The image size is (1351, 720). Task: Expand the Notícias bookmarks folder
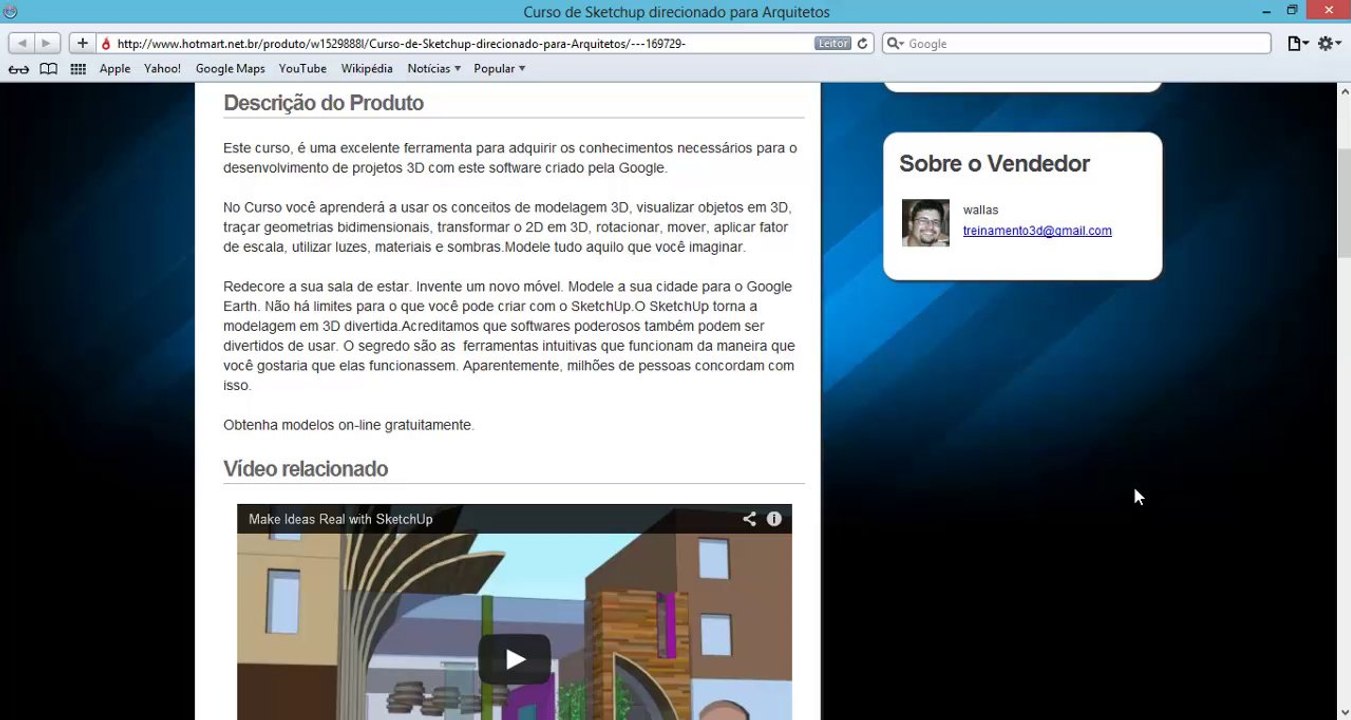pos(434,69)
